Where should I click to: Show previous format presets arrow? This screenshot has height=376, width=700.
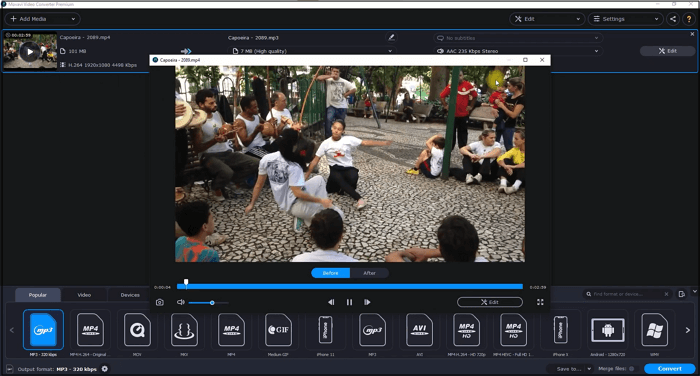12,330
